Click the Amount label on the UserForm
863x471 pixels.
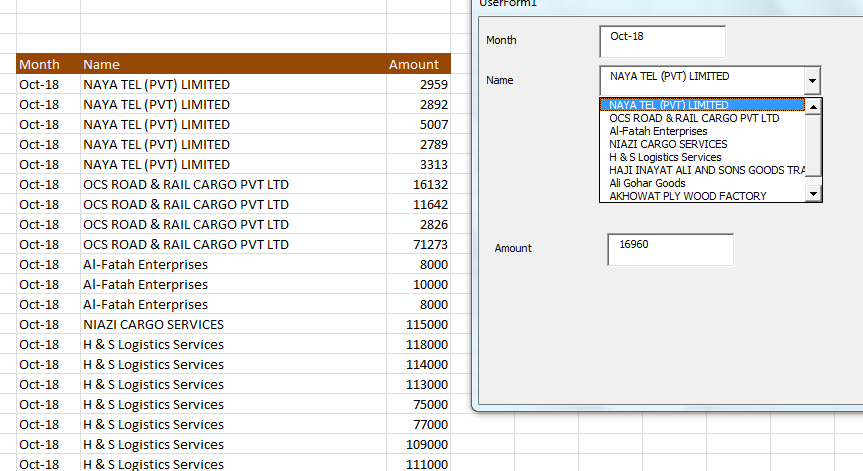pos(513,248)
